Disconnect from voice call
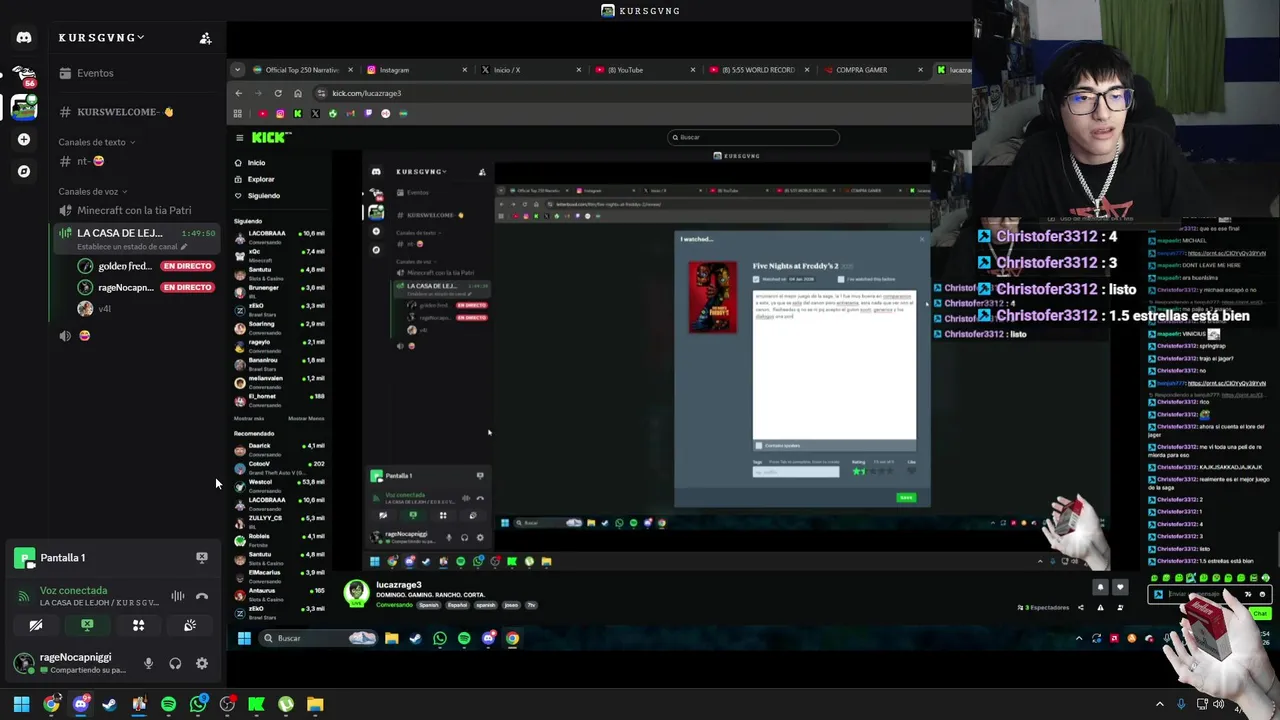The height and width of the screenshot is (720, 1280). coord(202,597)
